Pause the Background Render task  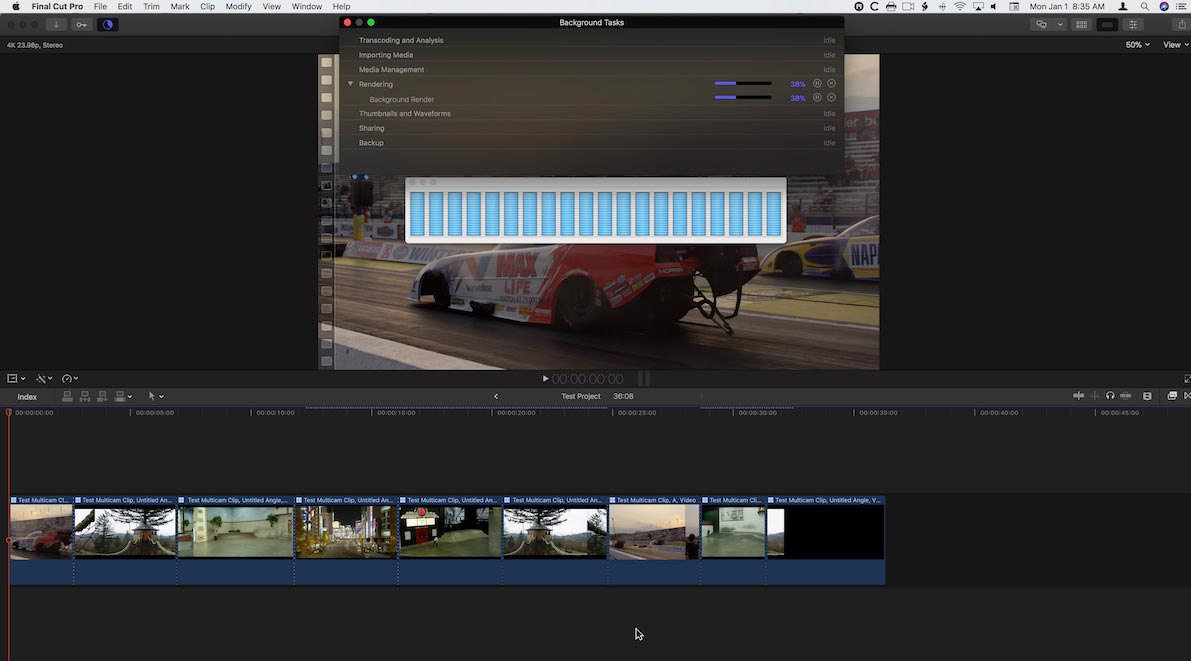point(817,98)
